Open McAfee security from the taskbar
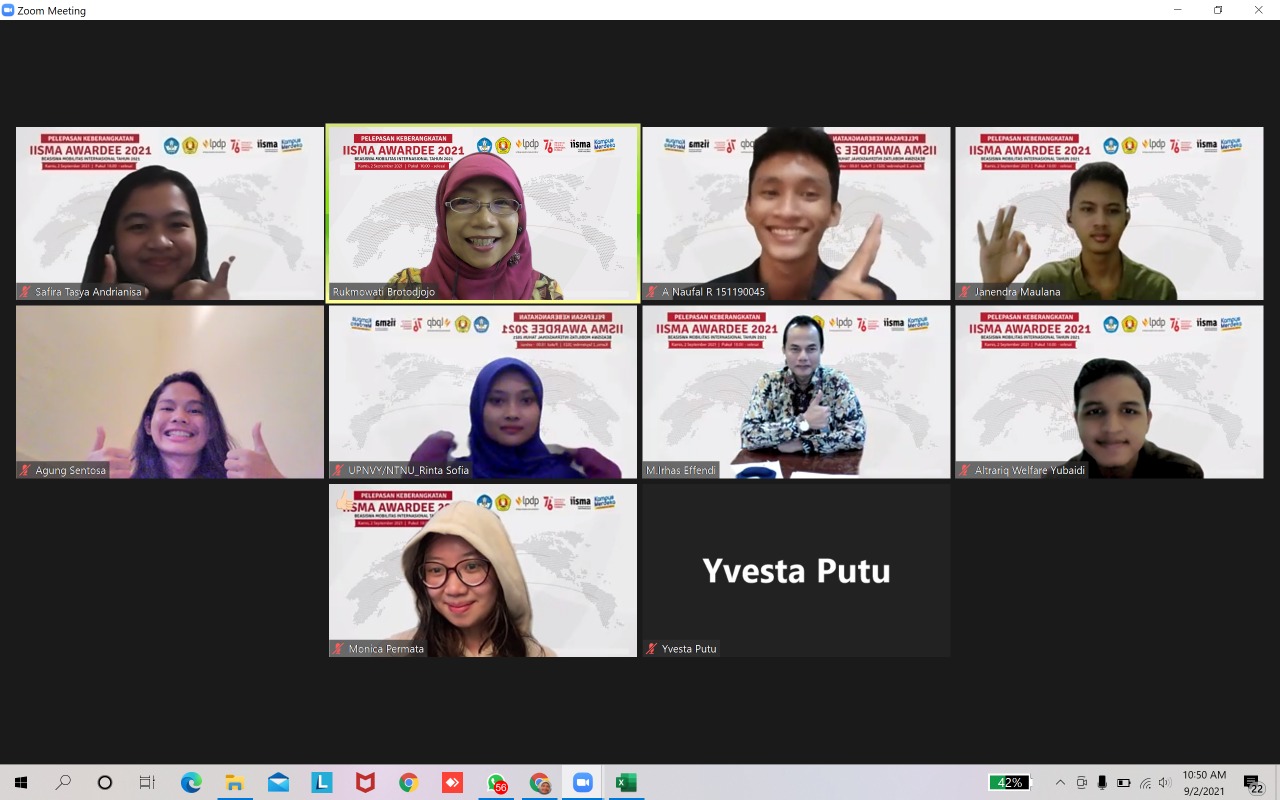The width and height of the screenshot is (1280, 800). pyautogui.click(x=364, y=782)
